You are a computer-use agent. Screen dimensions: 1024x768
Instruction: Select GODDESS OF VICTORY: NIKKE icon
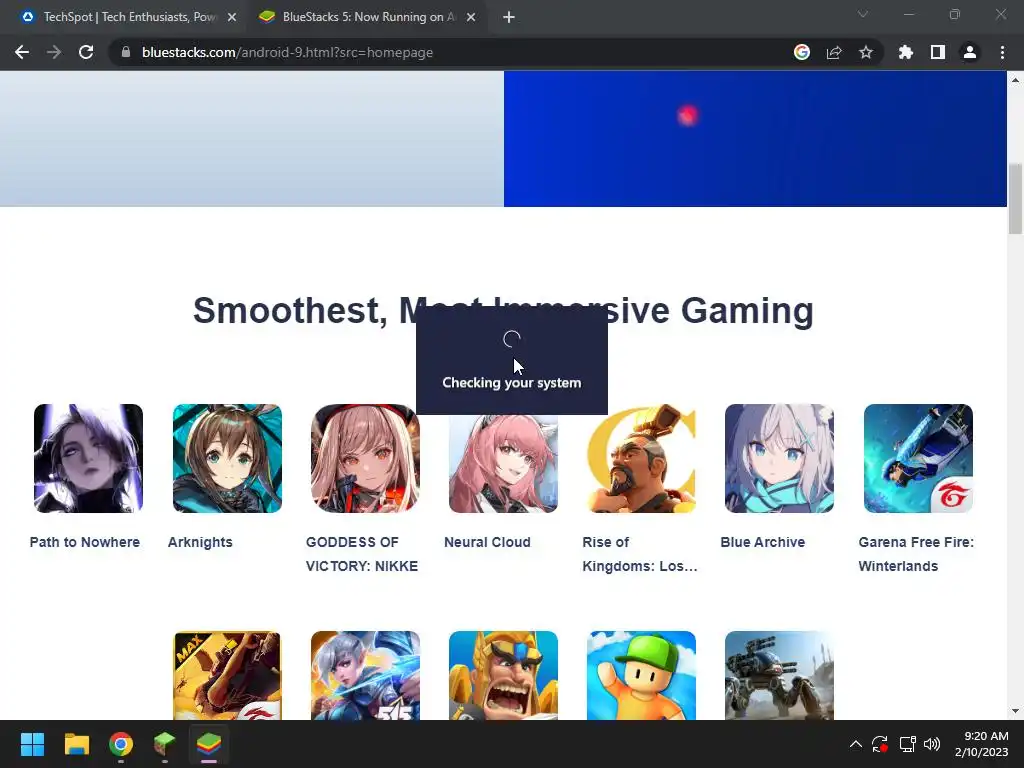click(365, 458)
